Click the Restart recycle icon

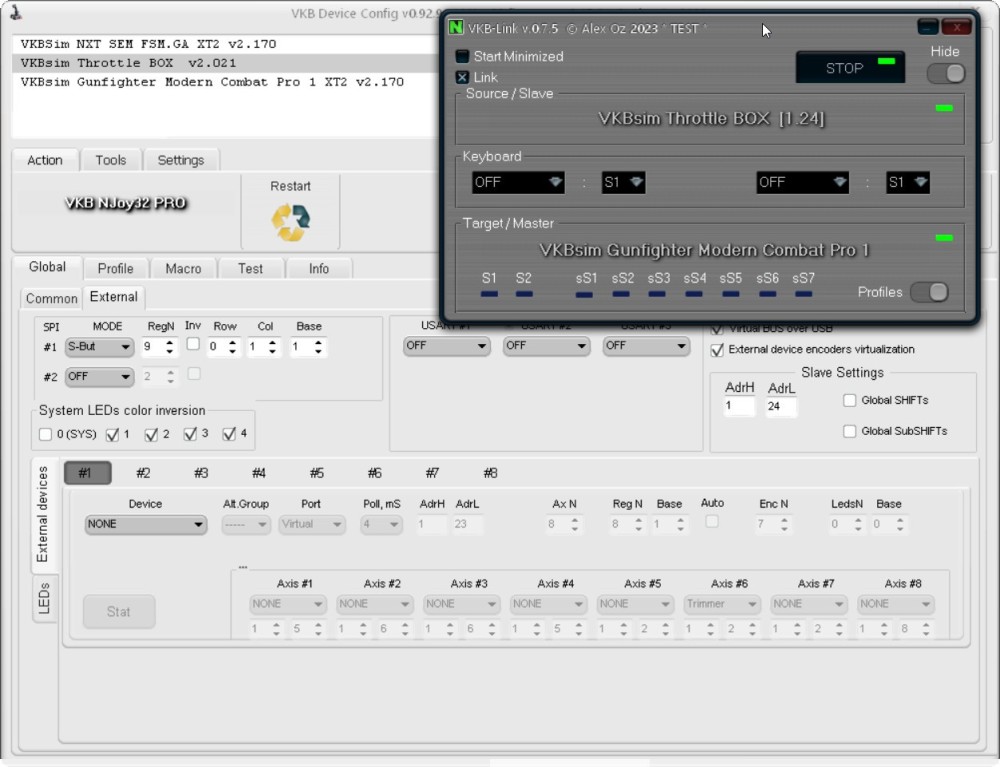pos(290,221)
